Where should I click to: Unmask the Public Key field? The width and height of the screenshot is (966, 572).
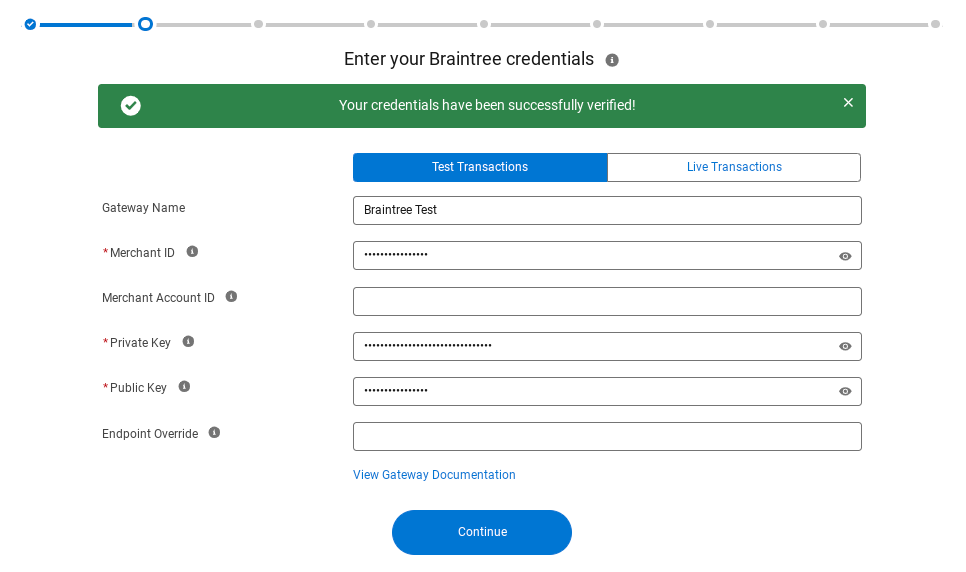click(x=845, y=391)
